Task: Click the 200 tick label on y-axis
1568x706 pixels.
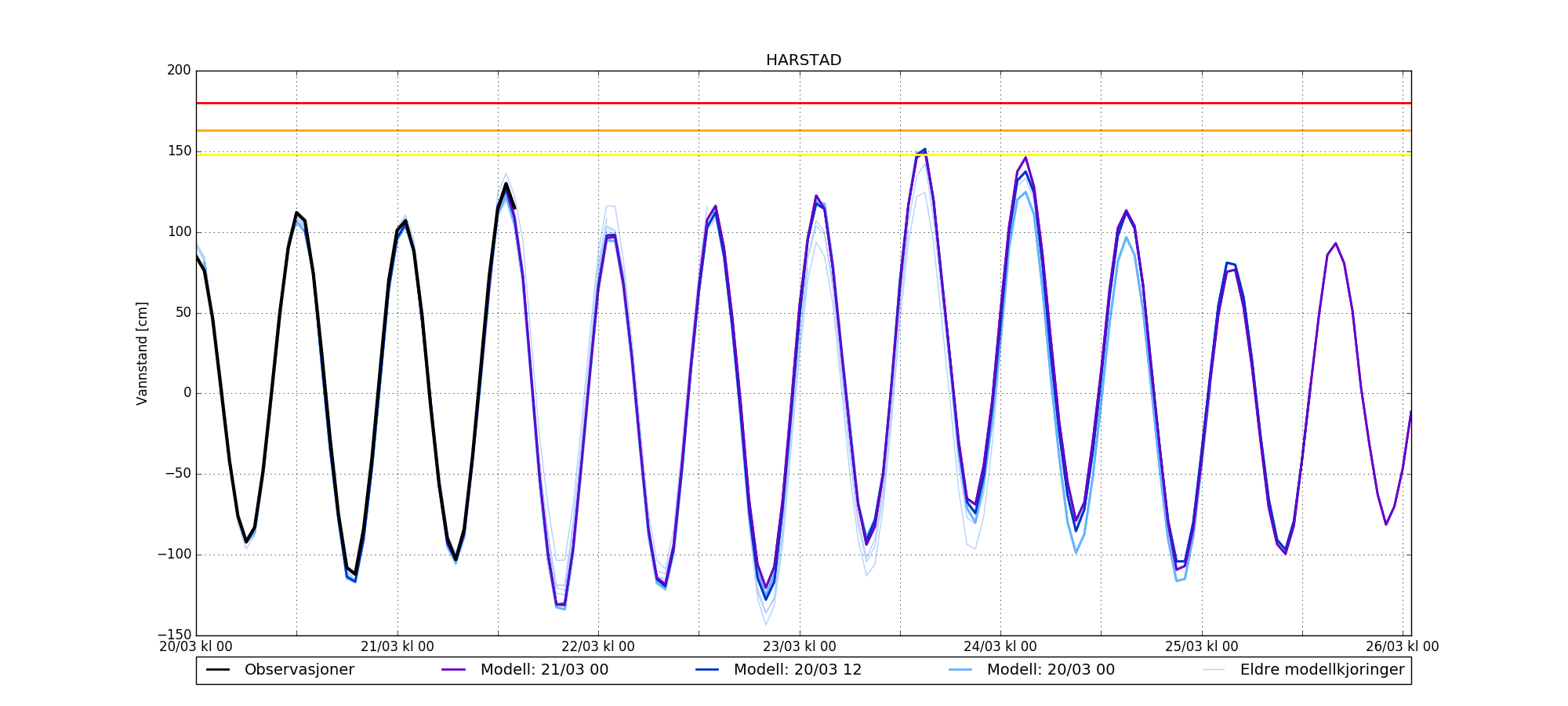Action: click(x=179, y=71)
